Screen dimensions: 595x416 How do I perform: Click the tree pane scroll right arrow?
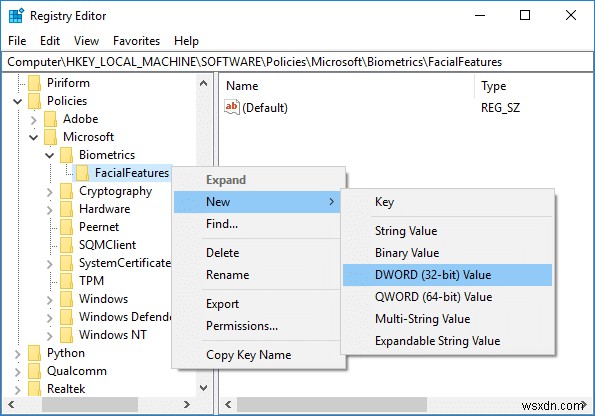[187, 405]
